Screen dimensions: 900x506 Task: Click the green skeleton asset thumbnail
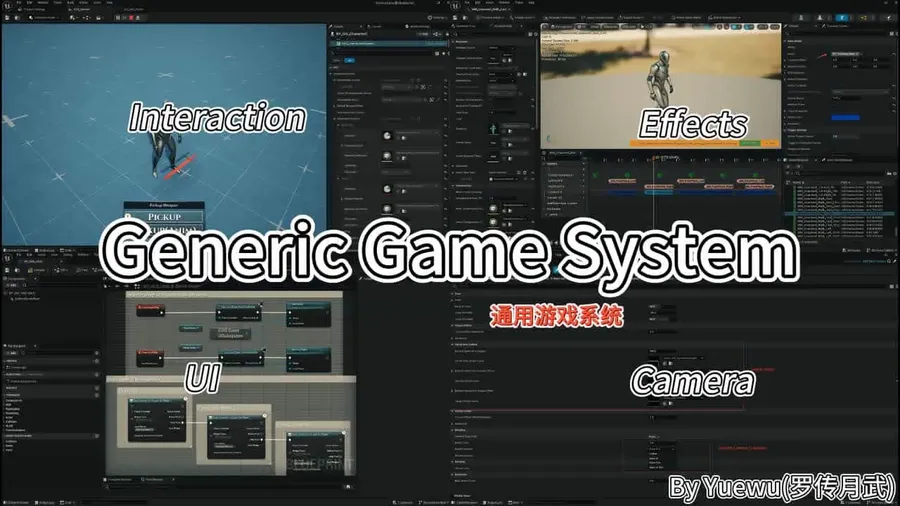(493, 129)
